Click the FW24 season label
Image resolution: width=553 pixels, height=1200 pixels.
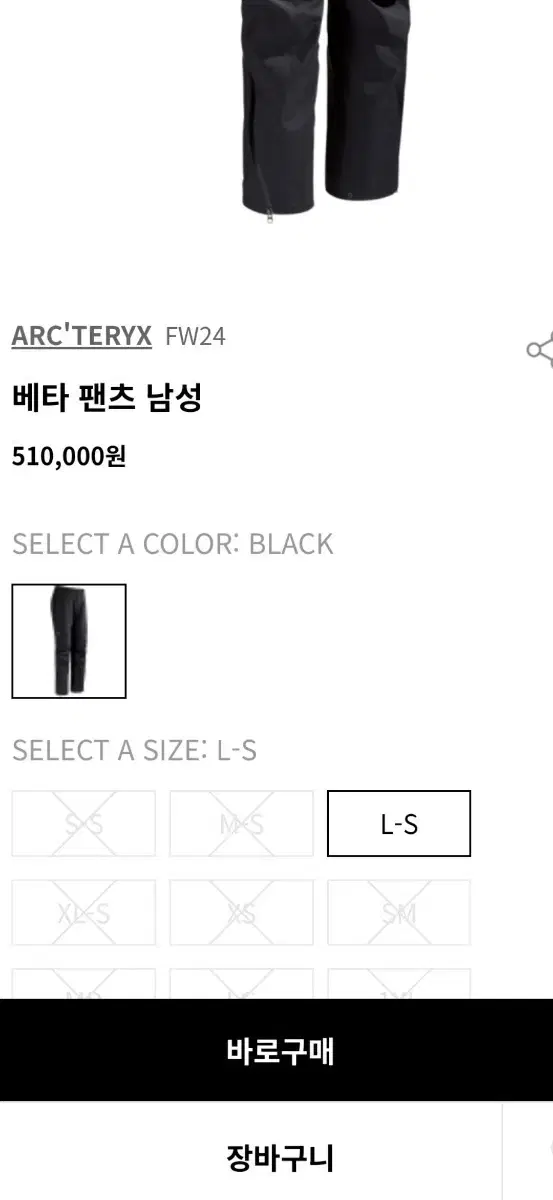[195, 336]
